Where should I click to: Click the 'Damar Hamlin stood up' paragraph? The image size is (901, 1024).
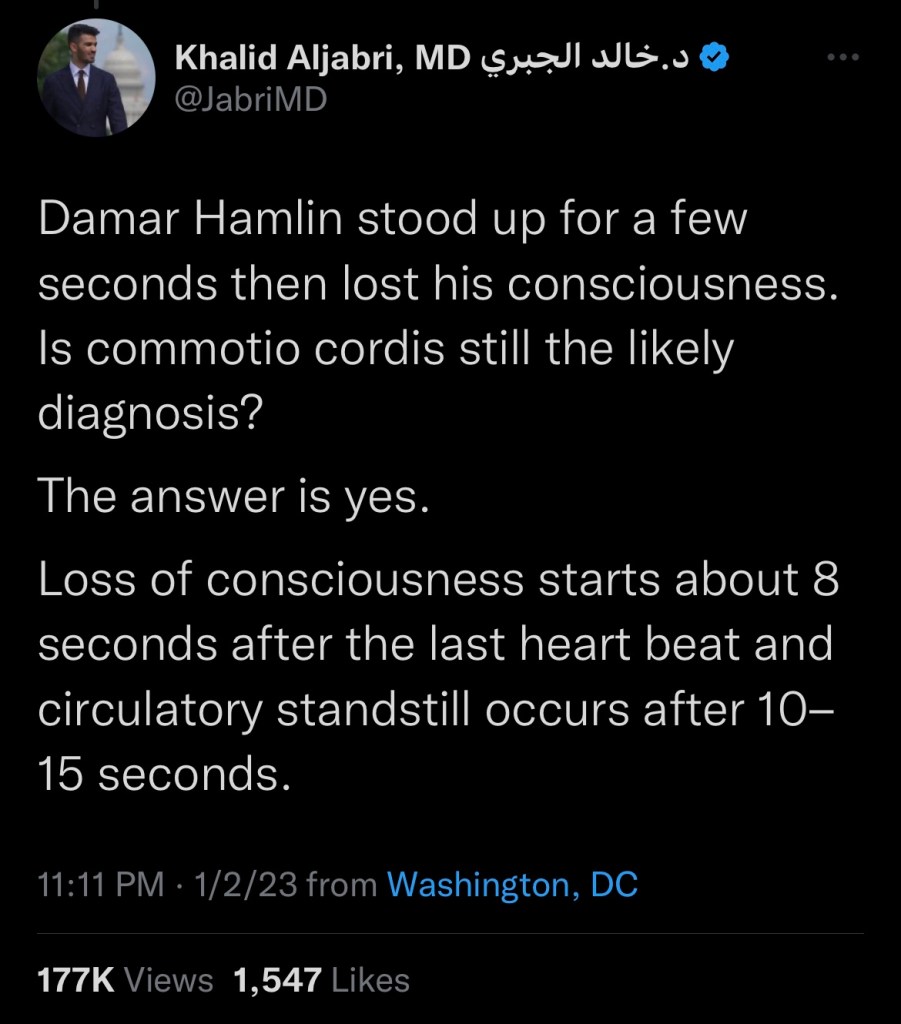pos(392,218)
